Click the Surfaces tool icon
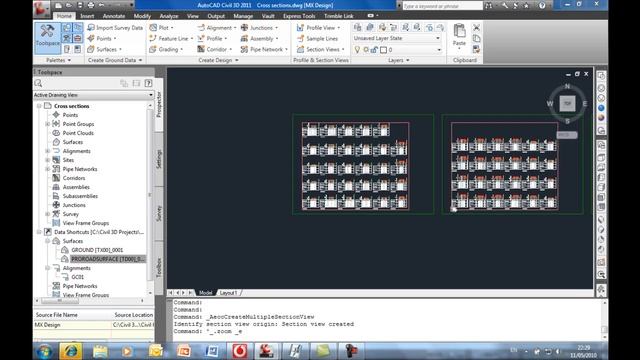640x360 pixels. pyautogui.click(x=91, y=49)
